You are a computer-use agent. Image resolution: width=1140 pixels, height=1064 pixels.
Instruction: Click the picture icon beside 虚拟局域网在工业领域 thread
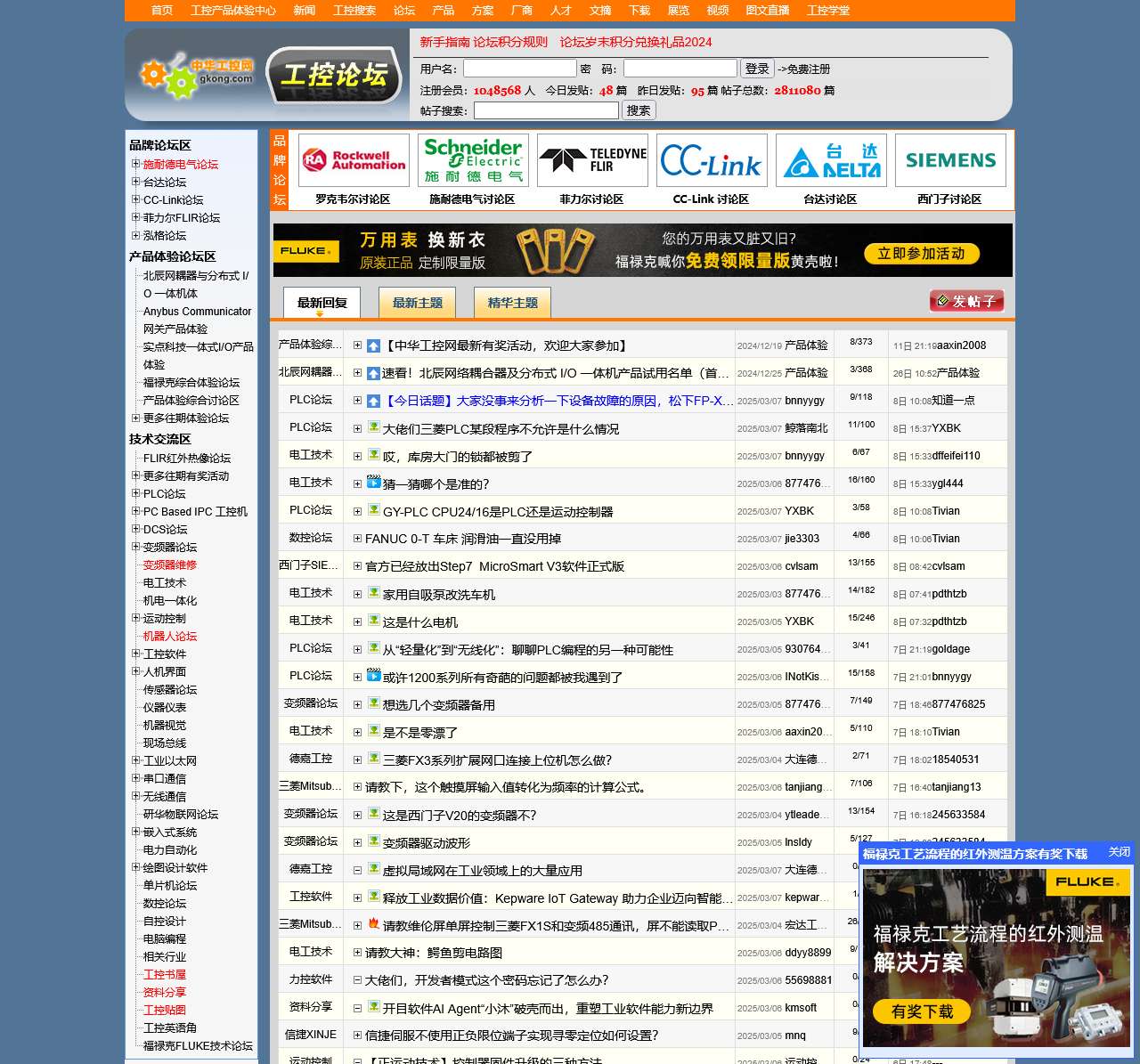(x=374, y=869)
